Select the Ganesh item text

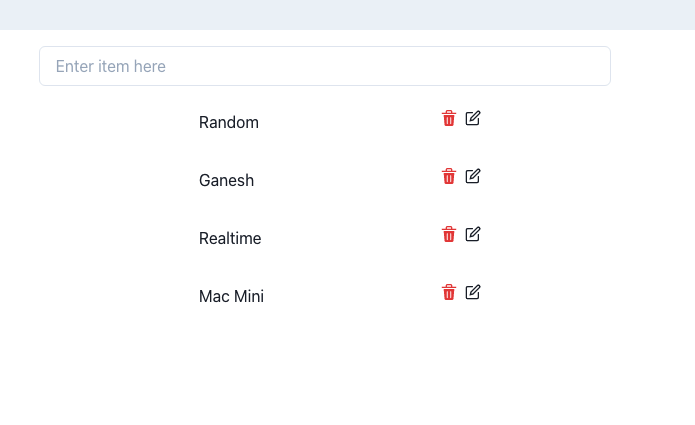point(226,180)
